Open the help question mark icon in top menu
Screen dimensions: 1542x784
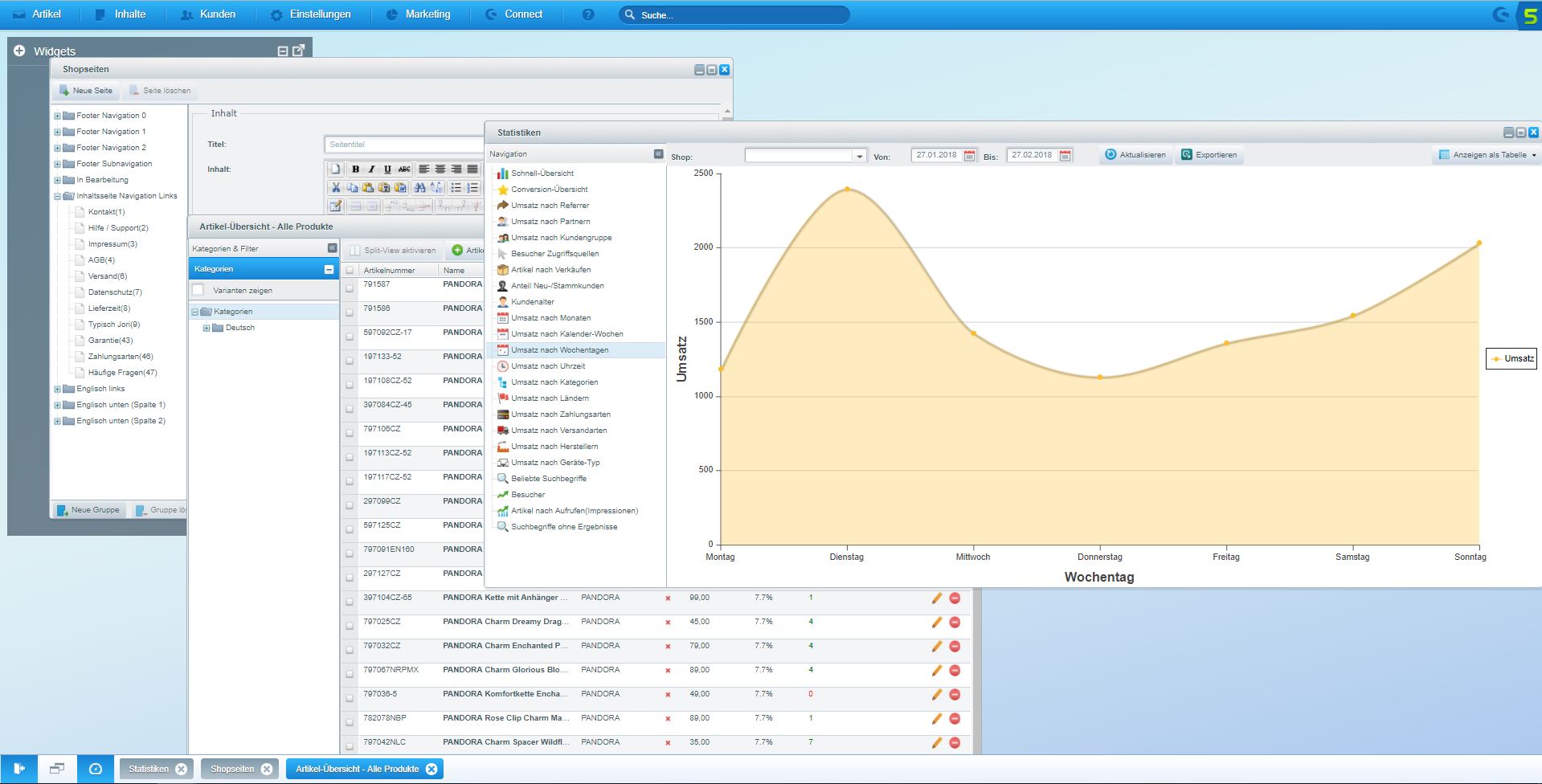click(588, 14)
